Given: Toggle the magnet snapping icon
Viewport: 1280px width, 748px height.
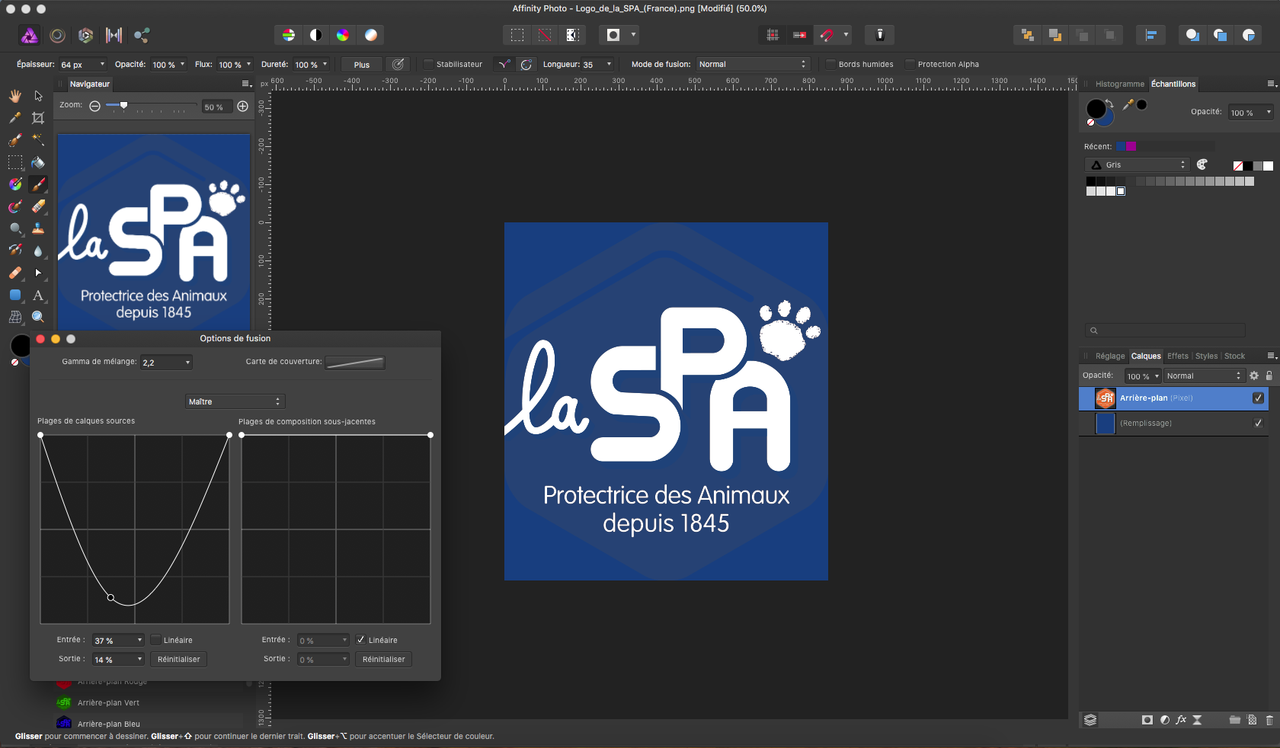Looking at the screenshot, I should coord(828,35).
